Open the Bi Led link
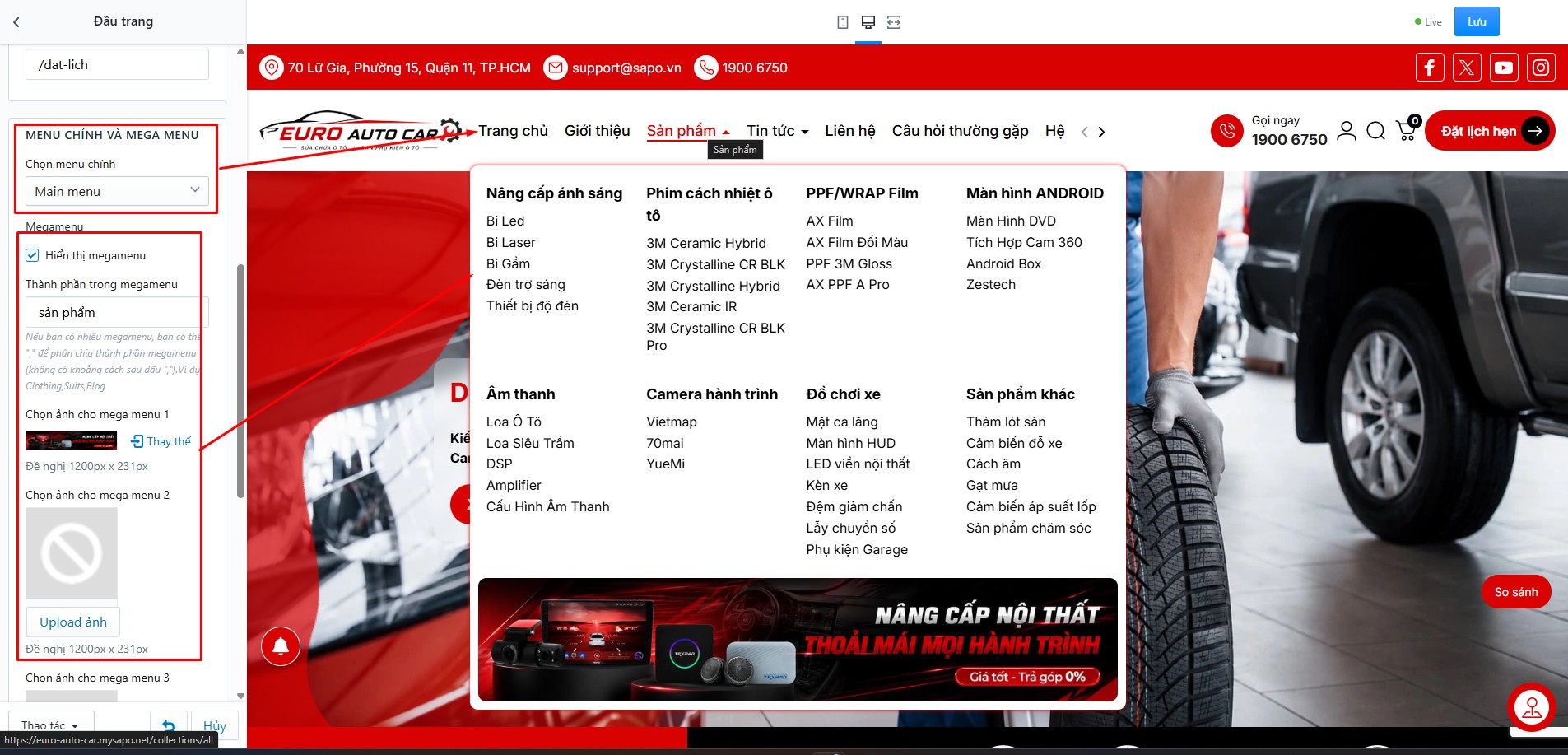Screen dimensions: 1568x755 click(x=505, y=221)
